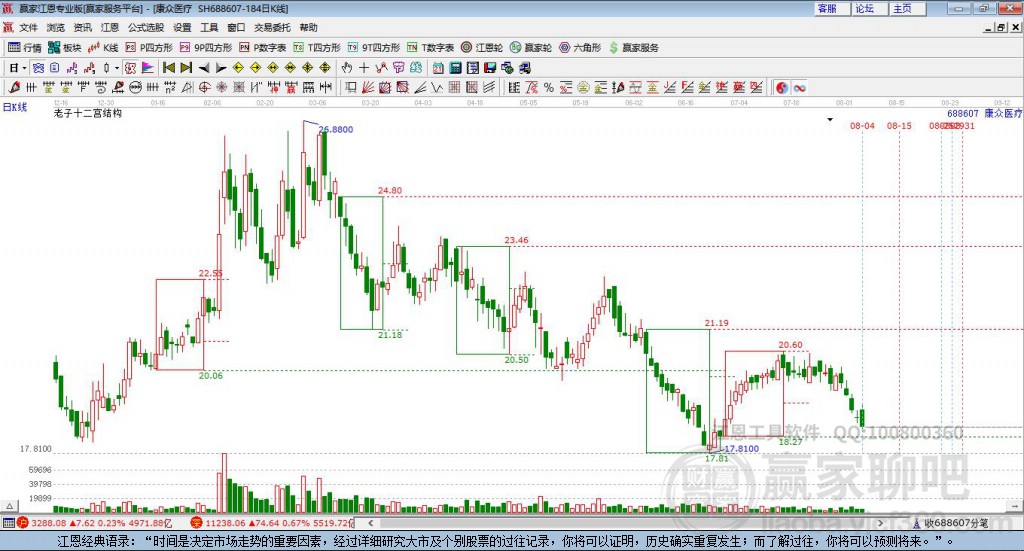This screenshot has height=551, width=1024.
Task: Jump to the first bar with the green skip-back icon
Action: click(168, 68)
